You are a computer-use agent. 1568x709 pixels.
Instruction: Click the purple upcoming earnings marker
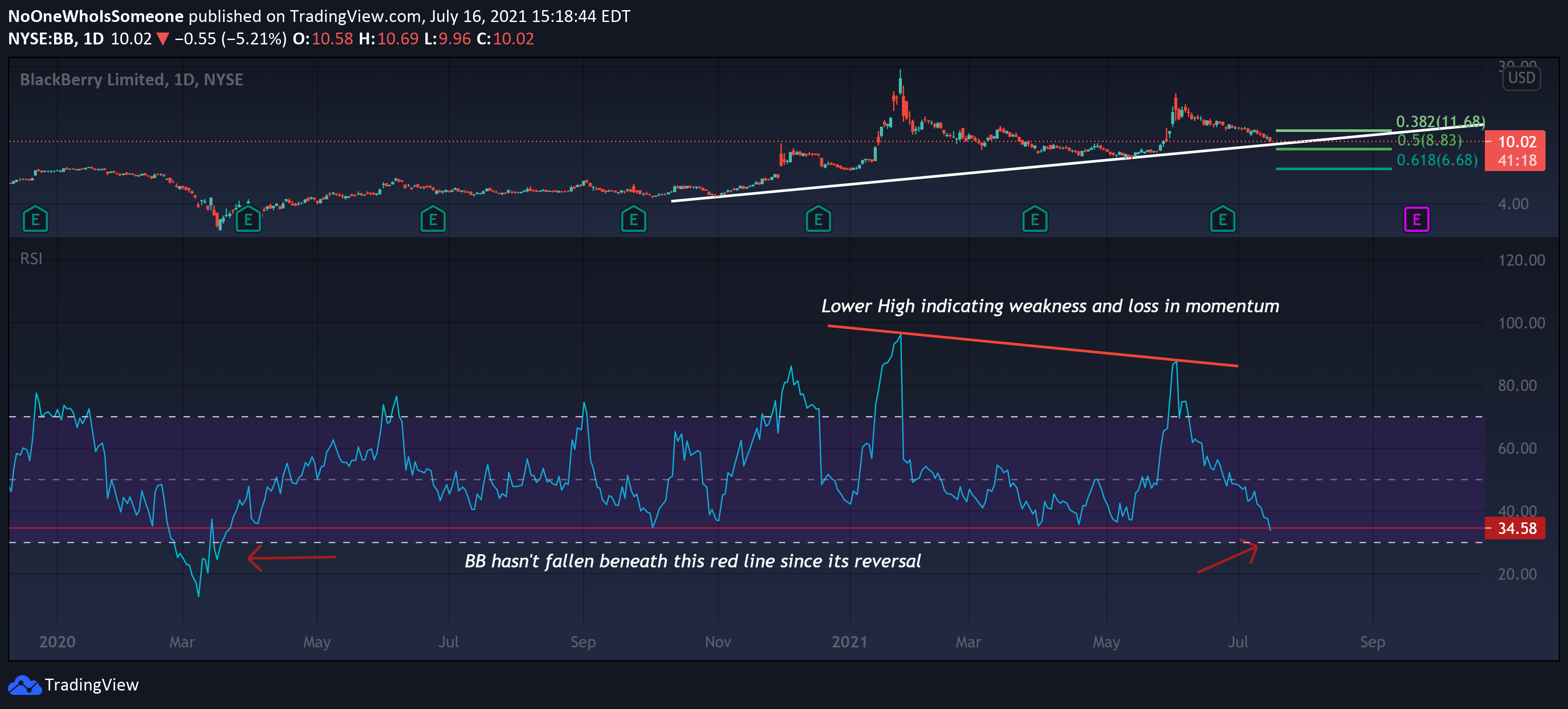(1416, 220)
